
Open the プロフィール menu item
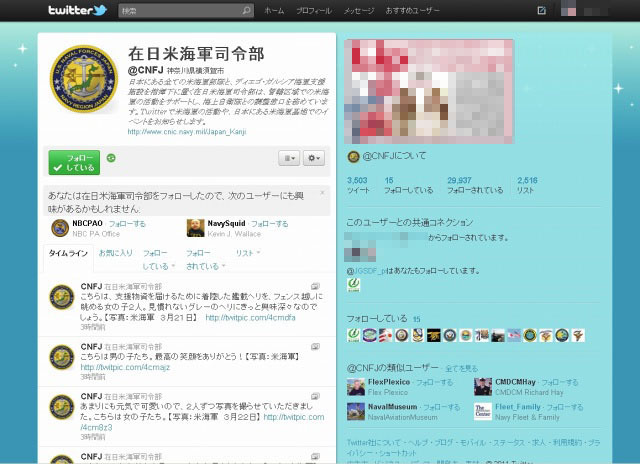pyautogui.click(x=314, y=11)
